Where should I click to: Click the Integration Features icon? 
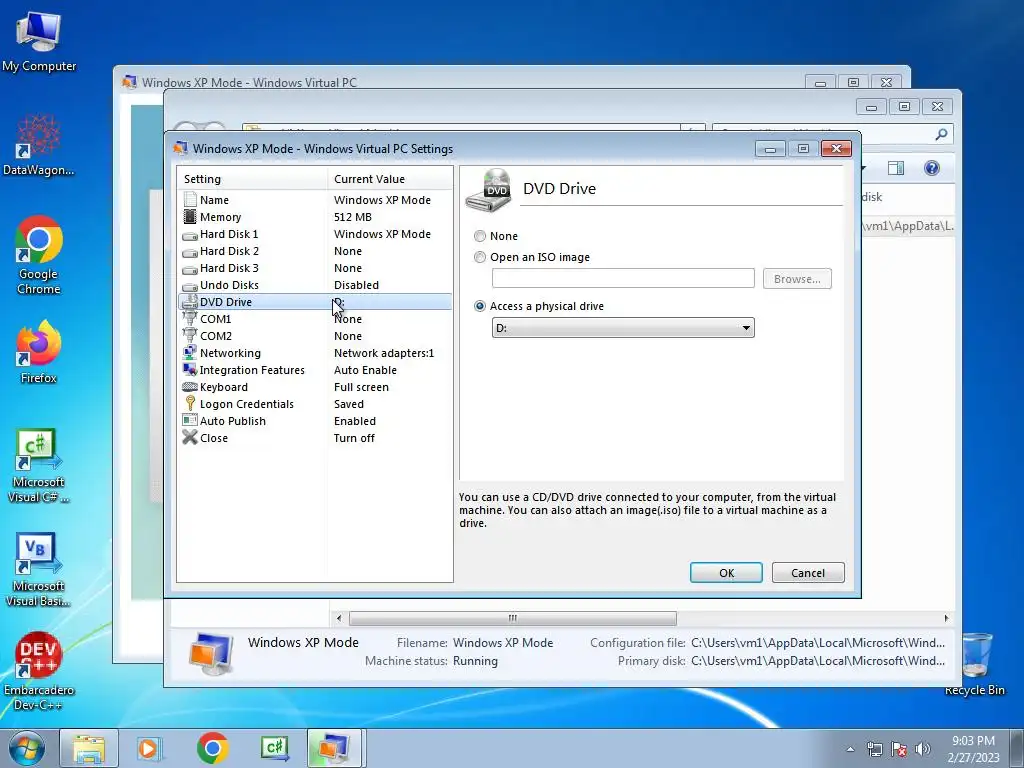190,370
